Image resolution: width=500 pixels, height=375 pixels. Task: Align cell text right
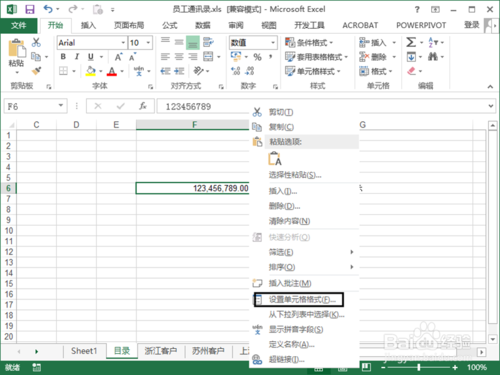click(193, 57)
